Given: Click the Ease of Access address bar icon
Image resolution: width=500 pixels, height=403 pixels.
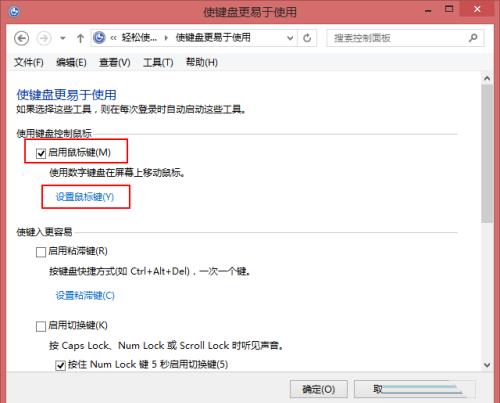Looking at the screenshot, I should coord(99,38).
